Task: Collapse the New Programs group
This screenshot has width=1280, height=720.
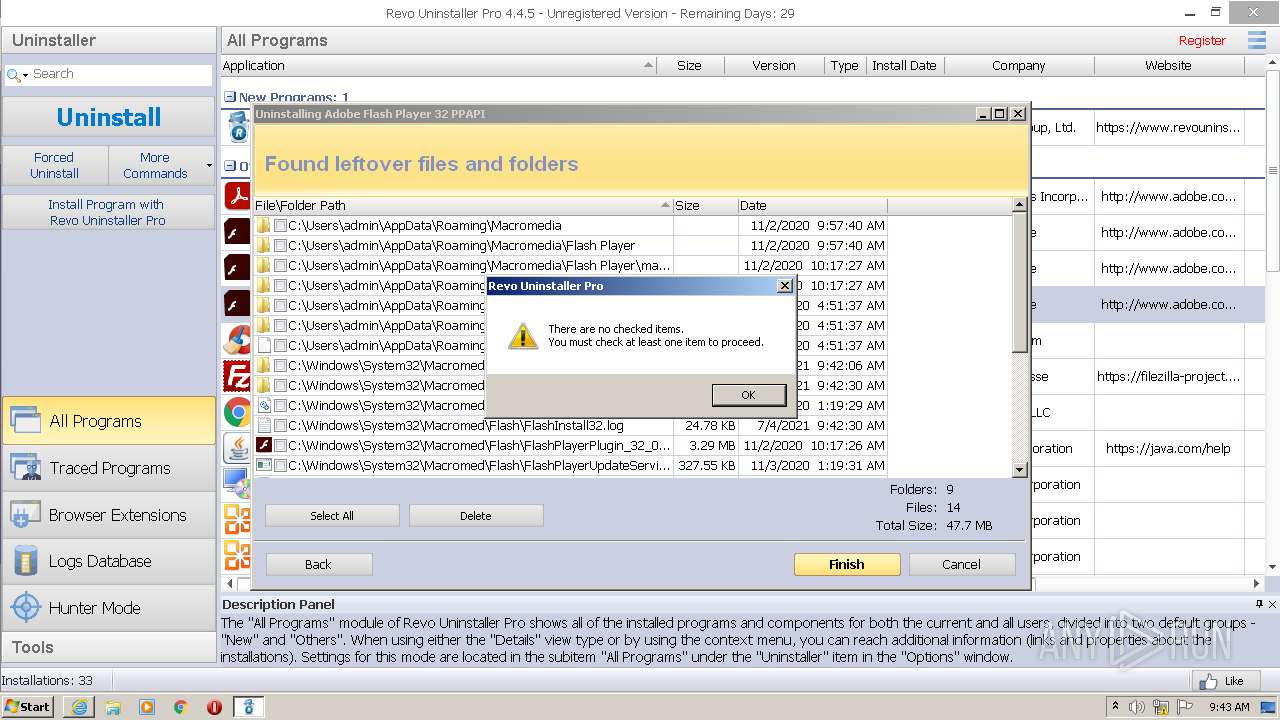Action: pyautogui.click(x=230, y=98)
